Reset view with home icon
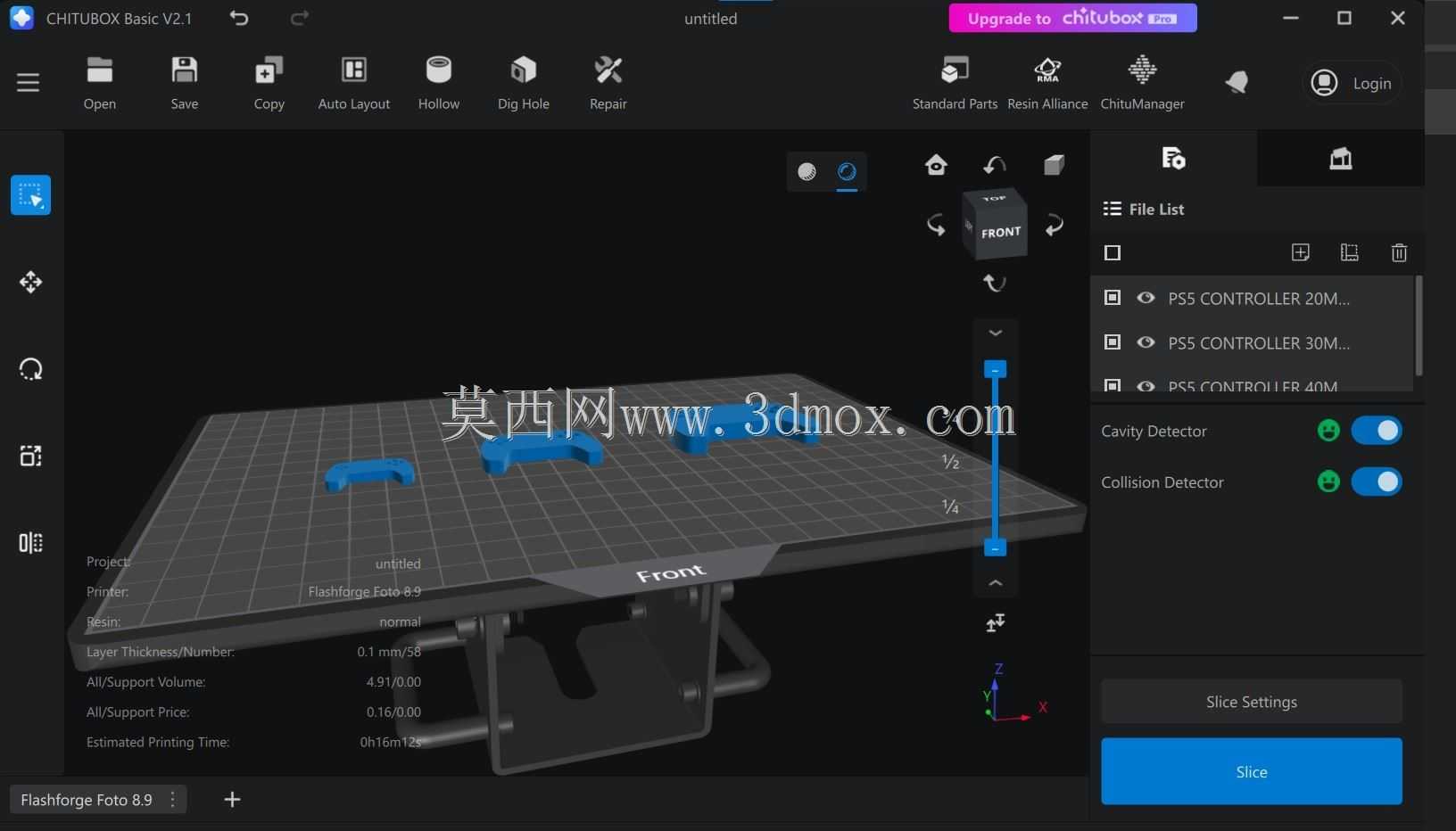This screenshot has width=1456, height=831. [x=936, y=165]
